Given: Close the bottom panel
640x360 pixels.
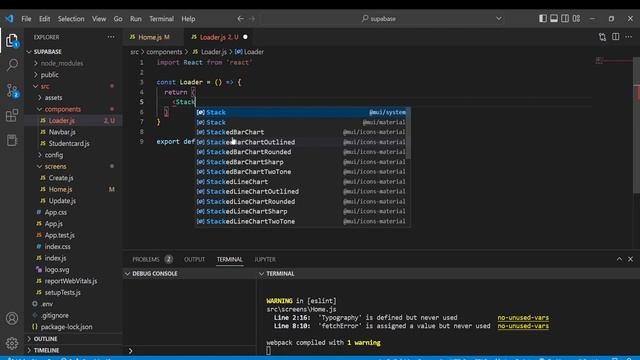Looking at the screenshot, I should (x=631, y=259).
